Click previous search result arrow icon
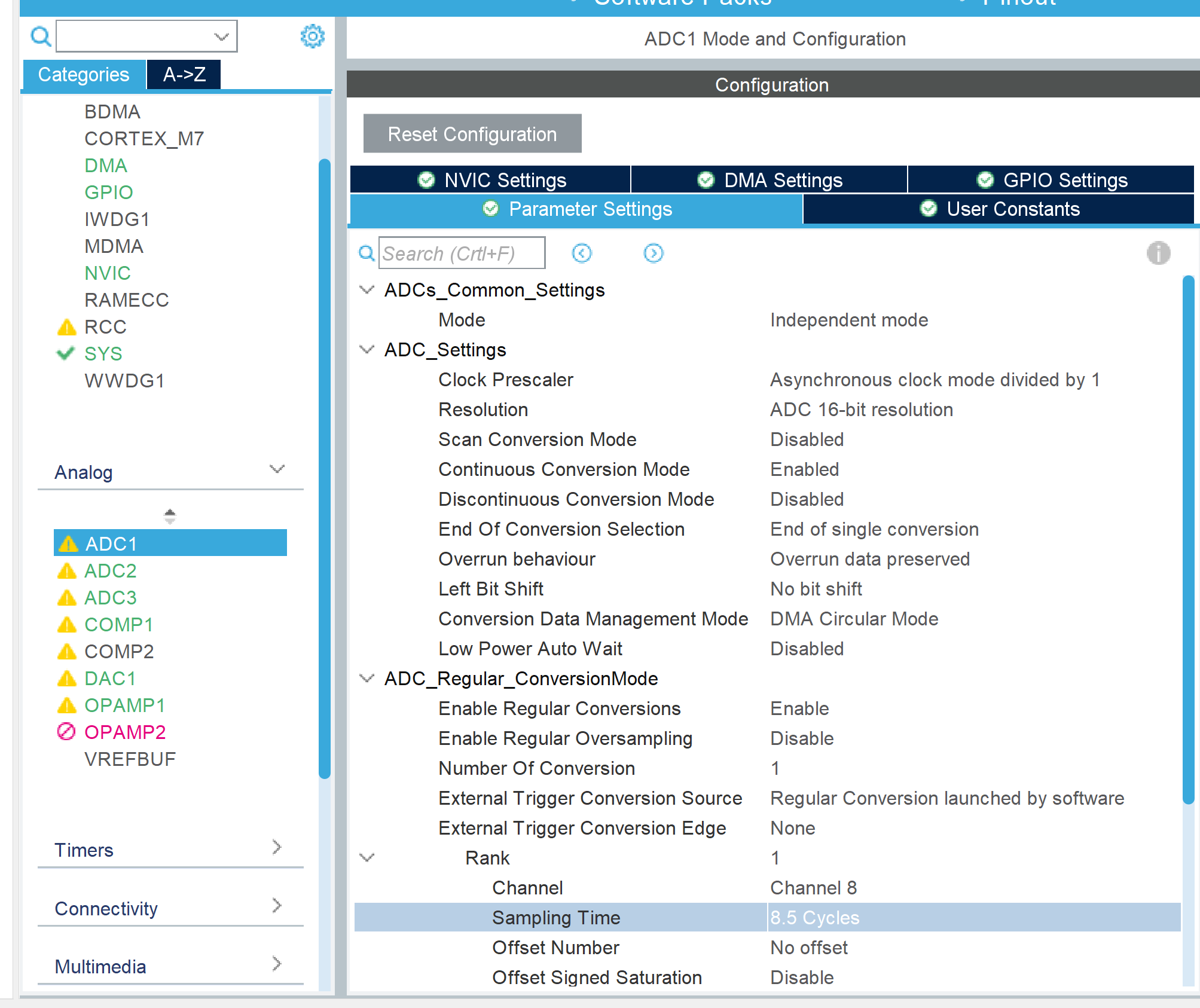The width and height of the screenshot is (1200, 1008). point(581,253)
